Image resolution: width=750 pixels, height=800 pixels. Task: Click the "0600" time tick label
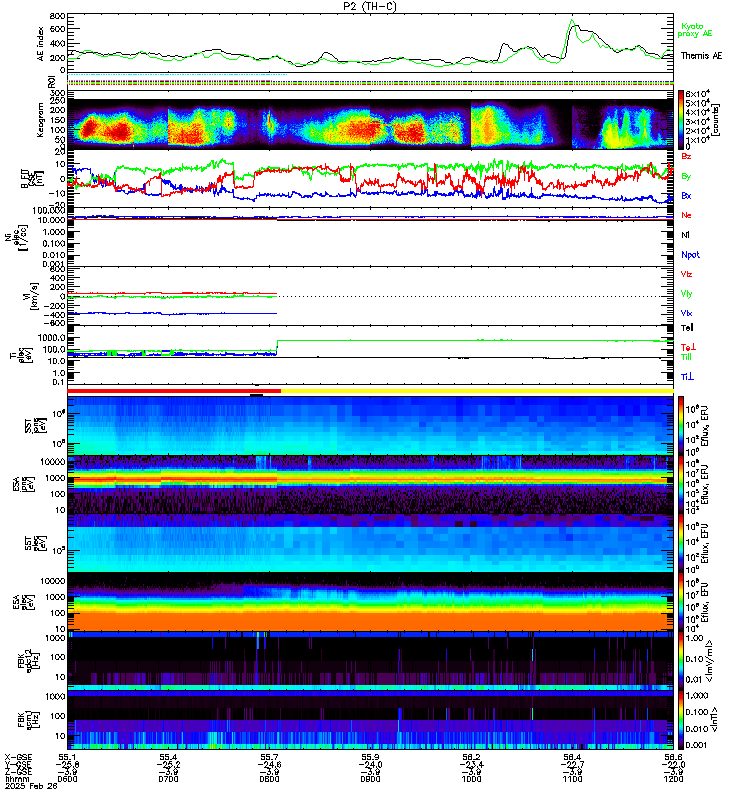coord(67,779)
